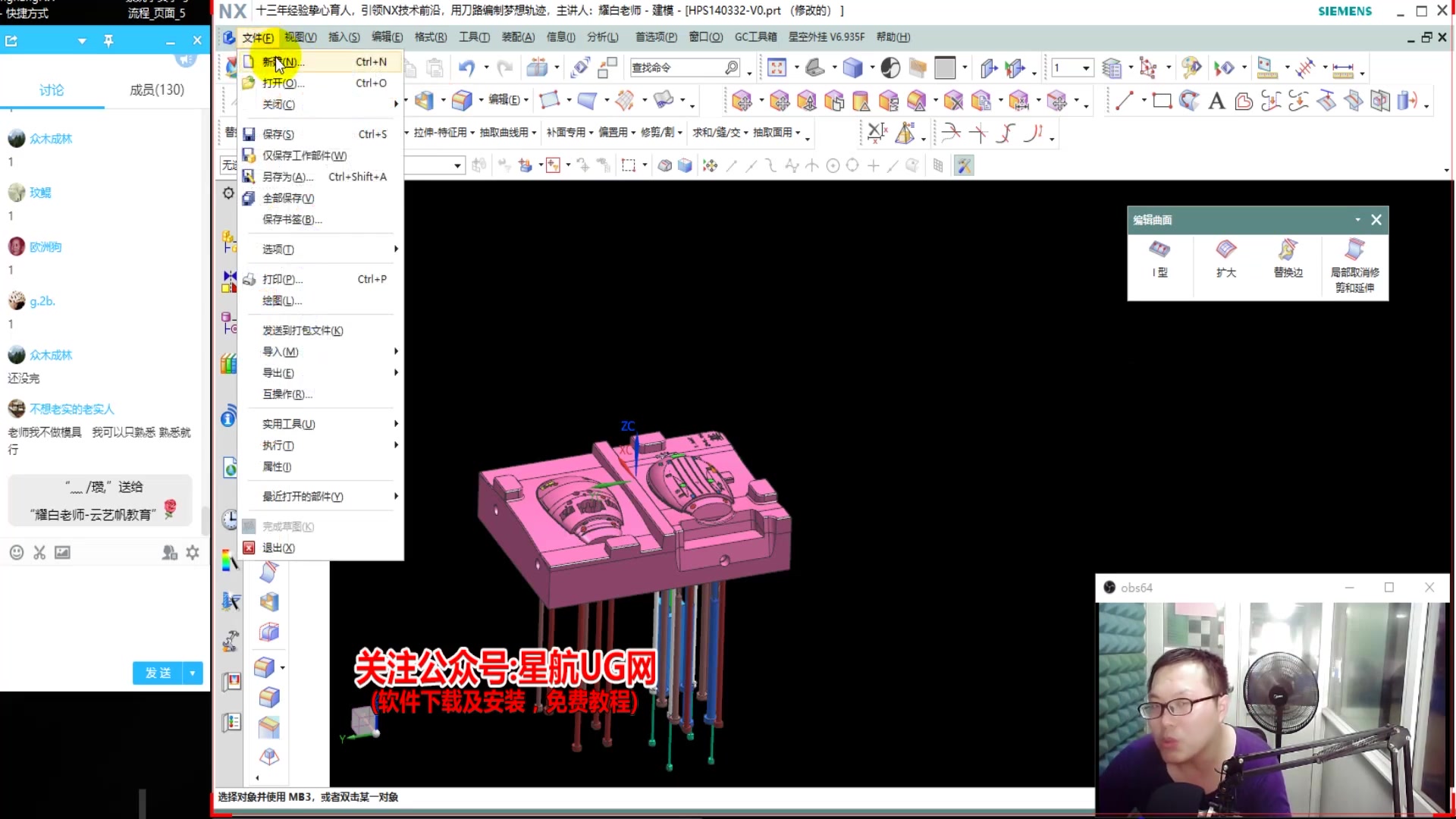Viewport: 1456px width, 819px height.
Task: Choose Save As in File menu
Action: (287, 177)
